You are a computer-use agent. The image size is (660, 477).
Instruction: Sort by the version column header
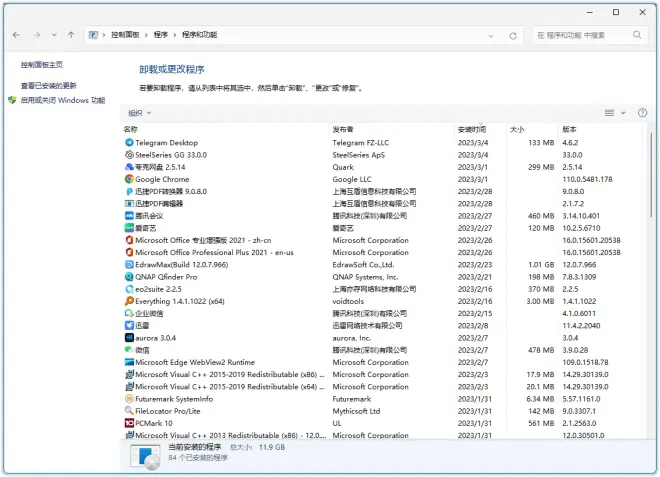(x=569, y=129)
